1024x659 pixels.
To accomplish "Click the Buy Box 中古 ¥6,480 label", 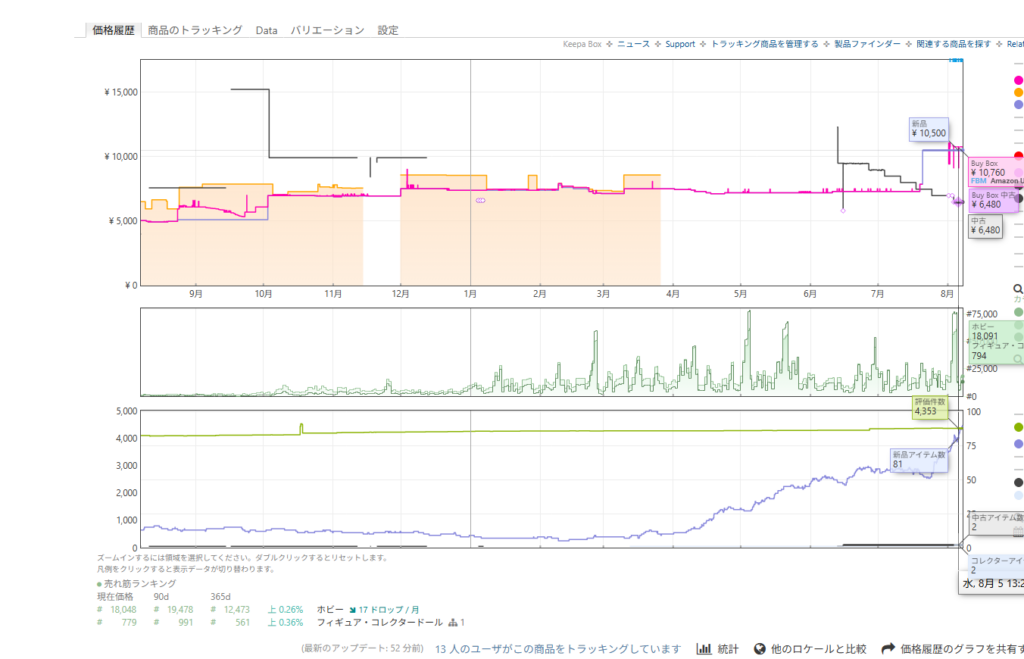I will click(993, 200).
